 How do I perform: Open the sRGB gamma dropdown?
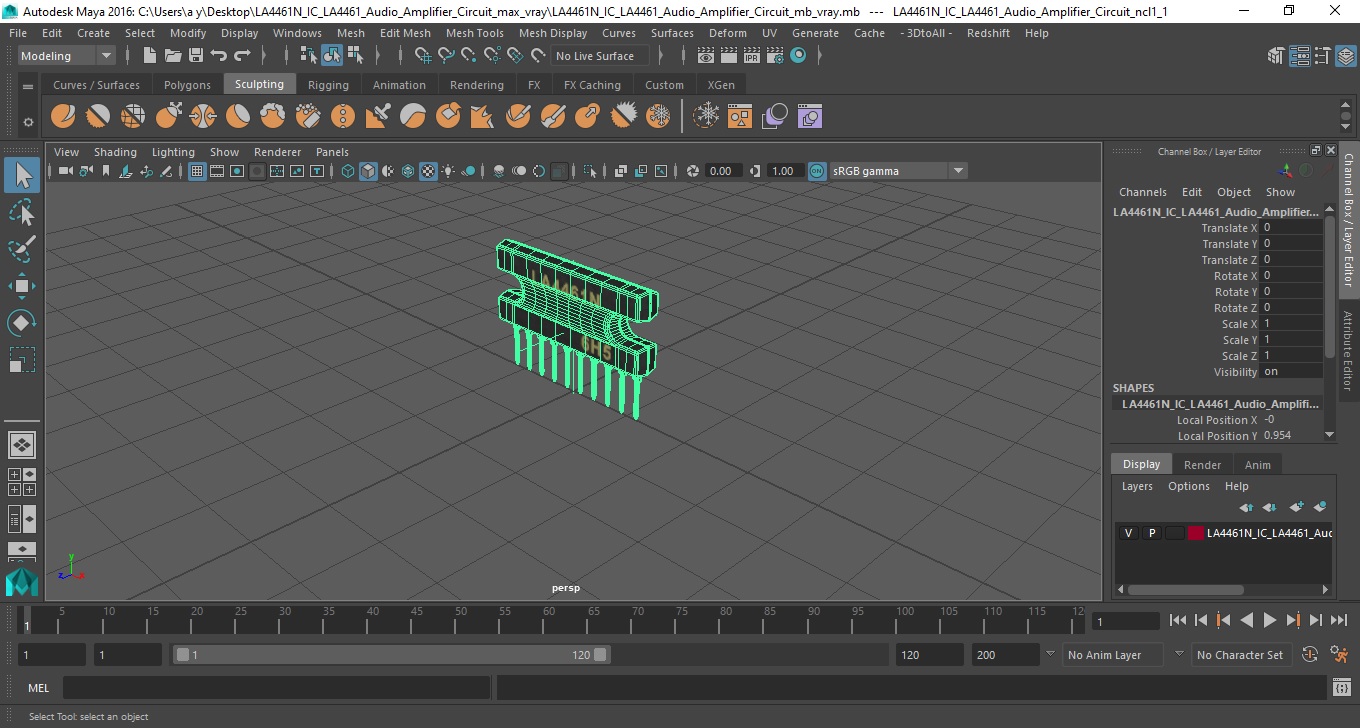pyautogui.click(x=898, y=171)
